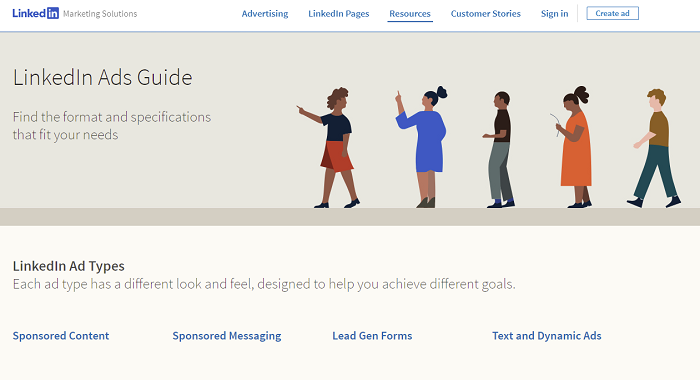Open the LinkedIn Pages menu
Image resolution: width=700 pixels, height=380 pixels.
click(338, 14)
